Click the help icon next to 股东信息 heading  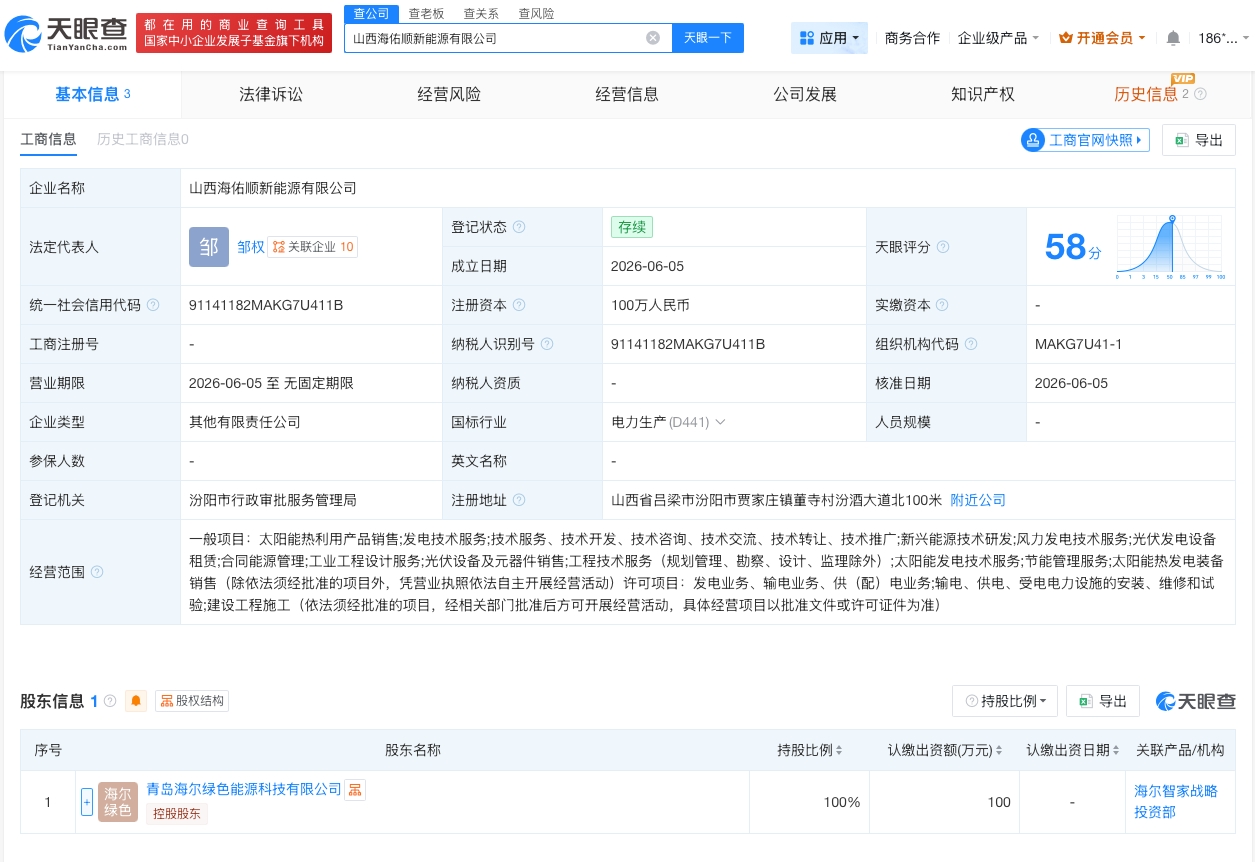coord(110,701)
